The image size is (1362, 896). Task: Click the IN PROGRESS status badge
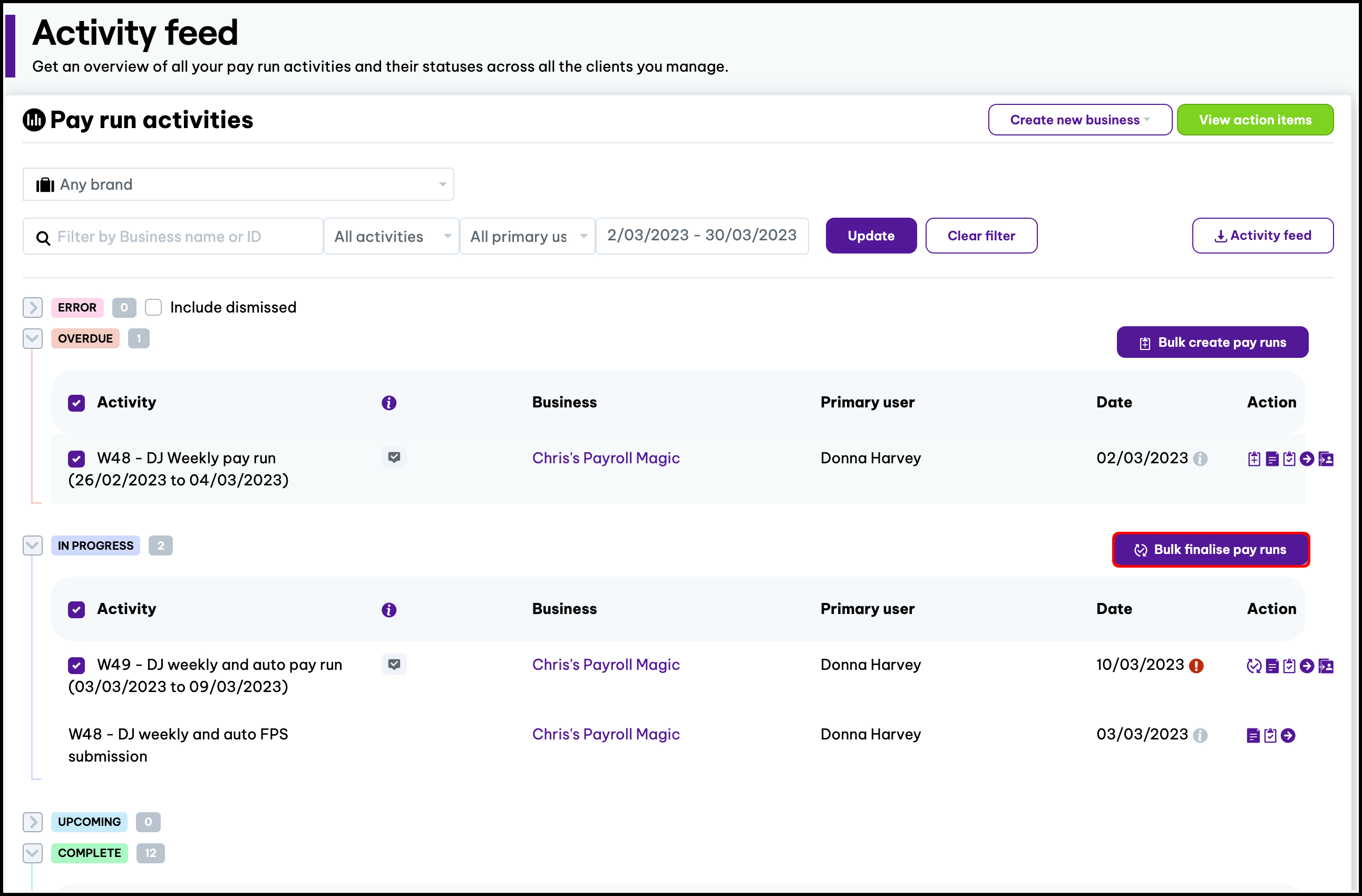[x=95, y=546]
